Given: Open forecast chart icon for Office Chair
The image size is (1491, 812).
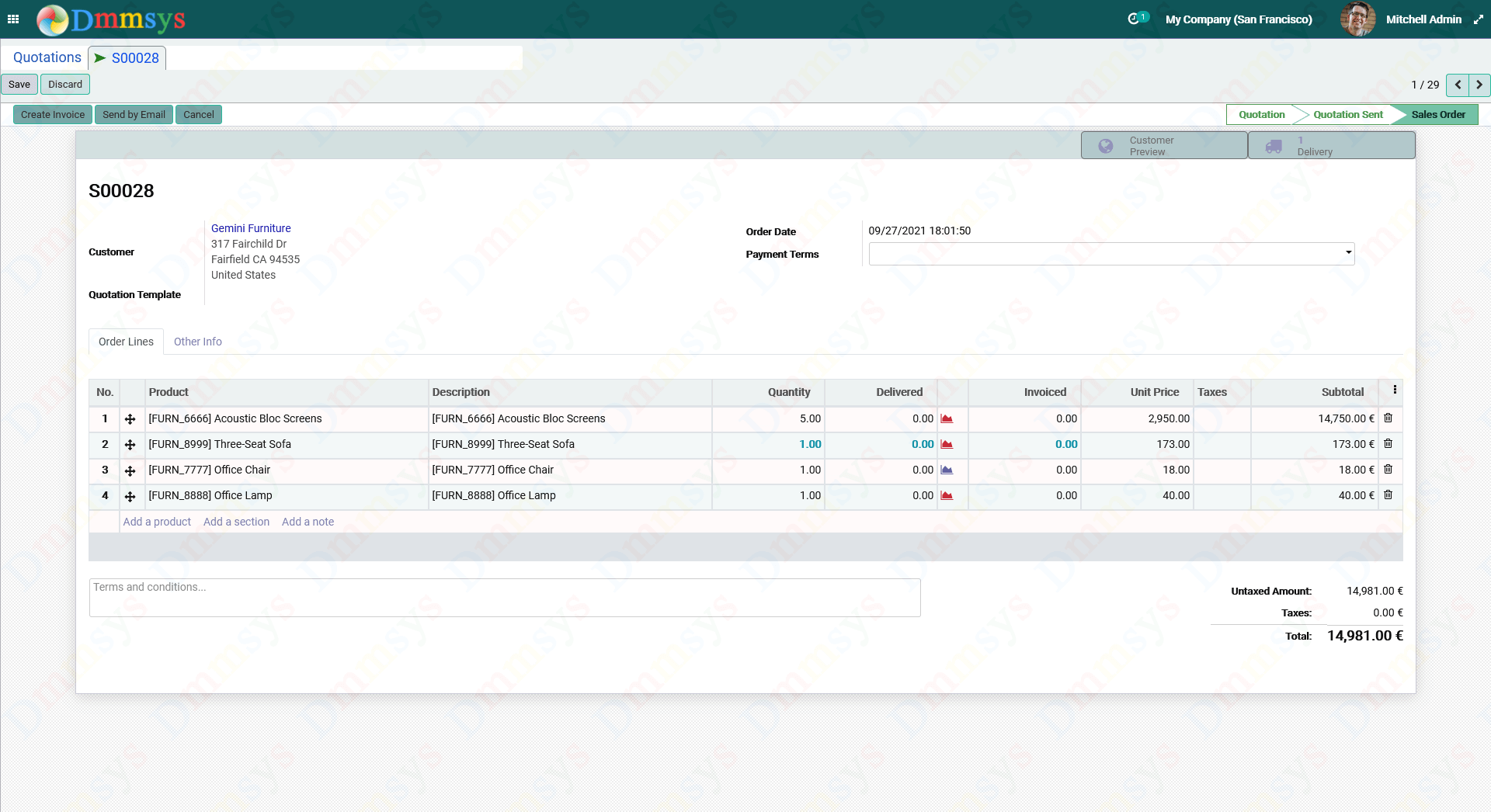Looking at the screenshot, I should pos(947,470).
